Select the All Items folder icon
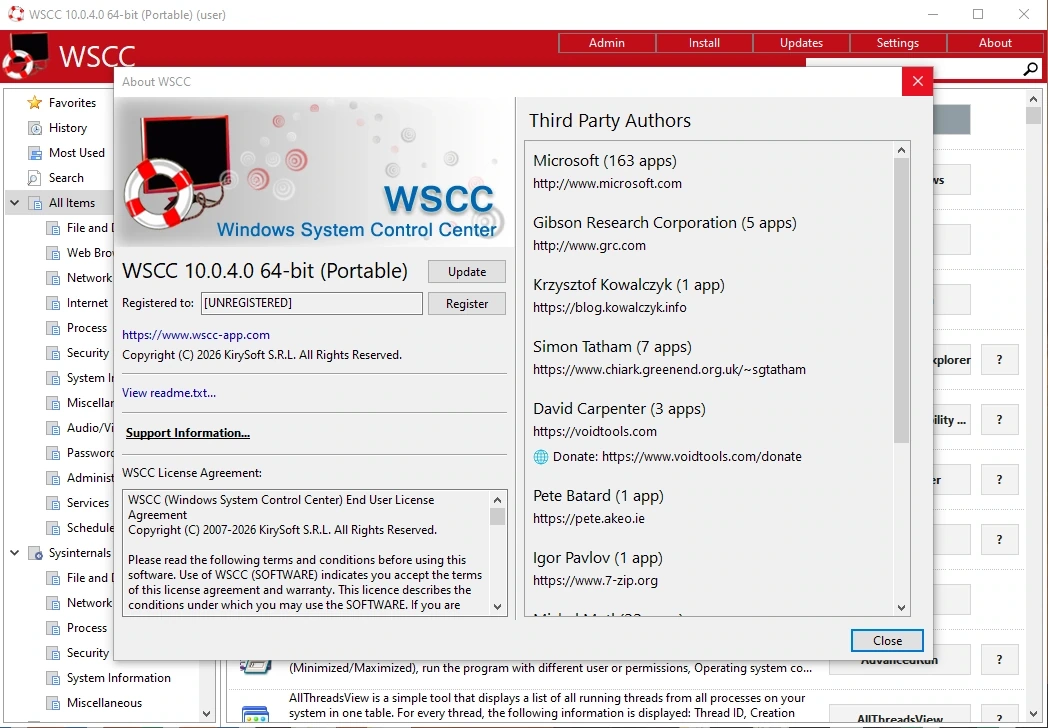This screenshot has width=1048, height=728. click(x=35, y=203)
